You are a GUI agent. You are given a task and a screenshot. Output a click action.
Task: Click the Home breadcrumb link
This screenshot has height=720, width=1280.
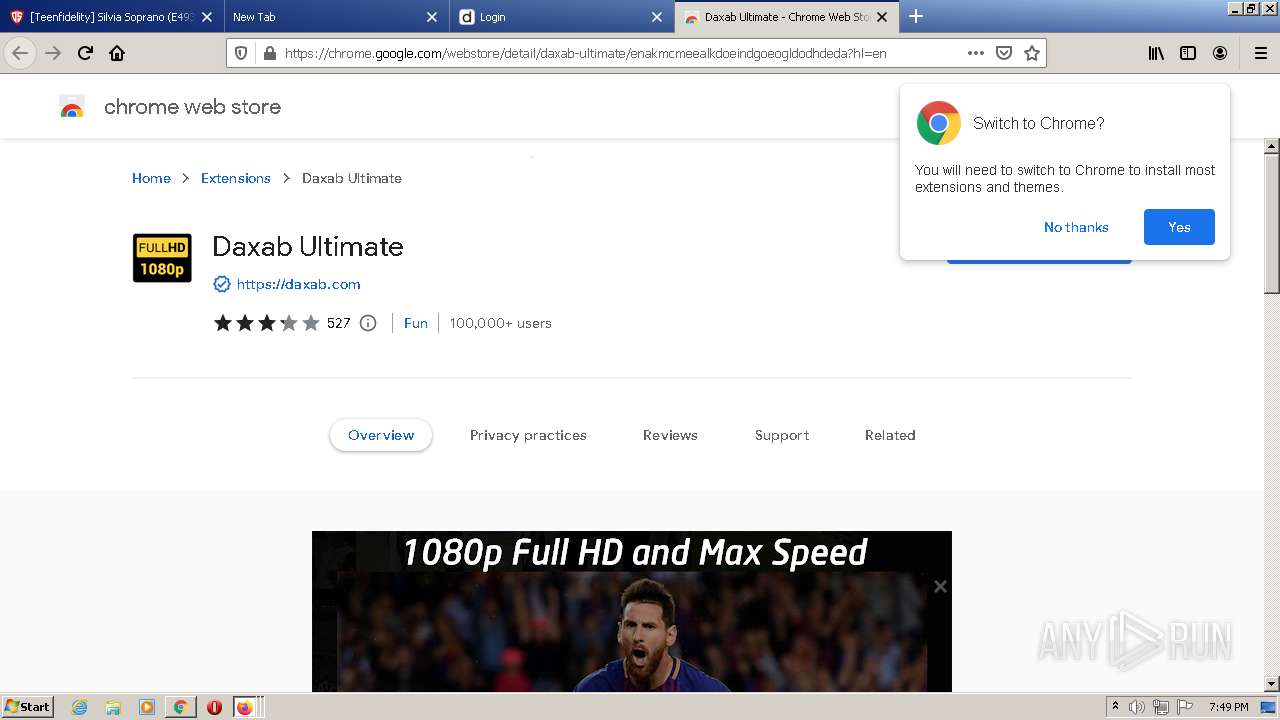click(x=151, y=178)
